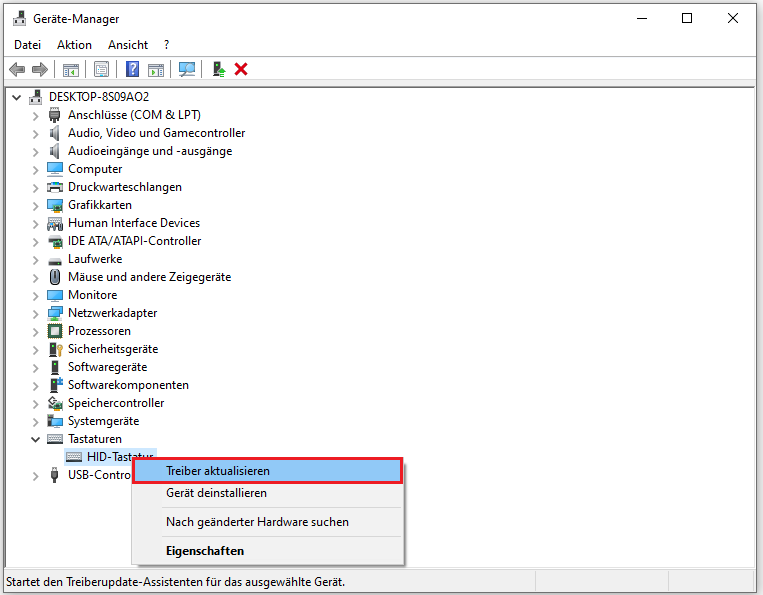This screenshot has width=763, height=595.
Task: Open Properties via the toolbar sheet icon
Action: click(101, 70)
